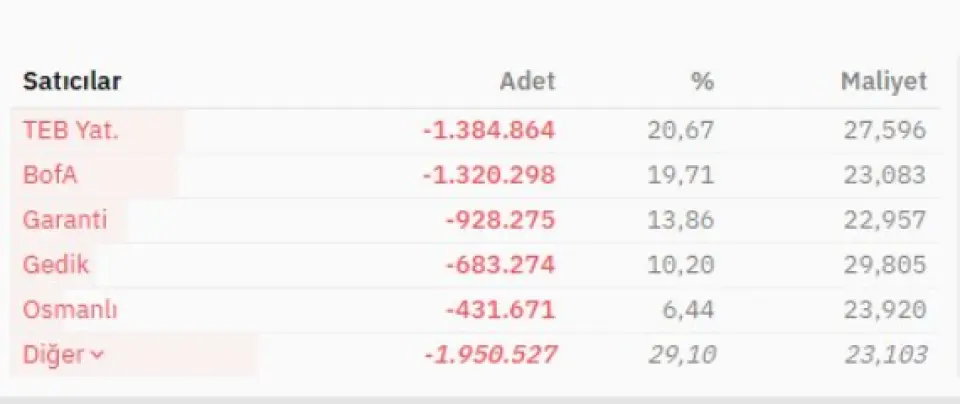Open the Osmanlı seller entry

click(70, 310)
